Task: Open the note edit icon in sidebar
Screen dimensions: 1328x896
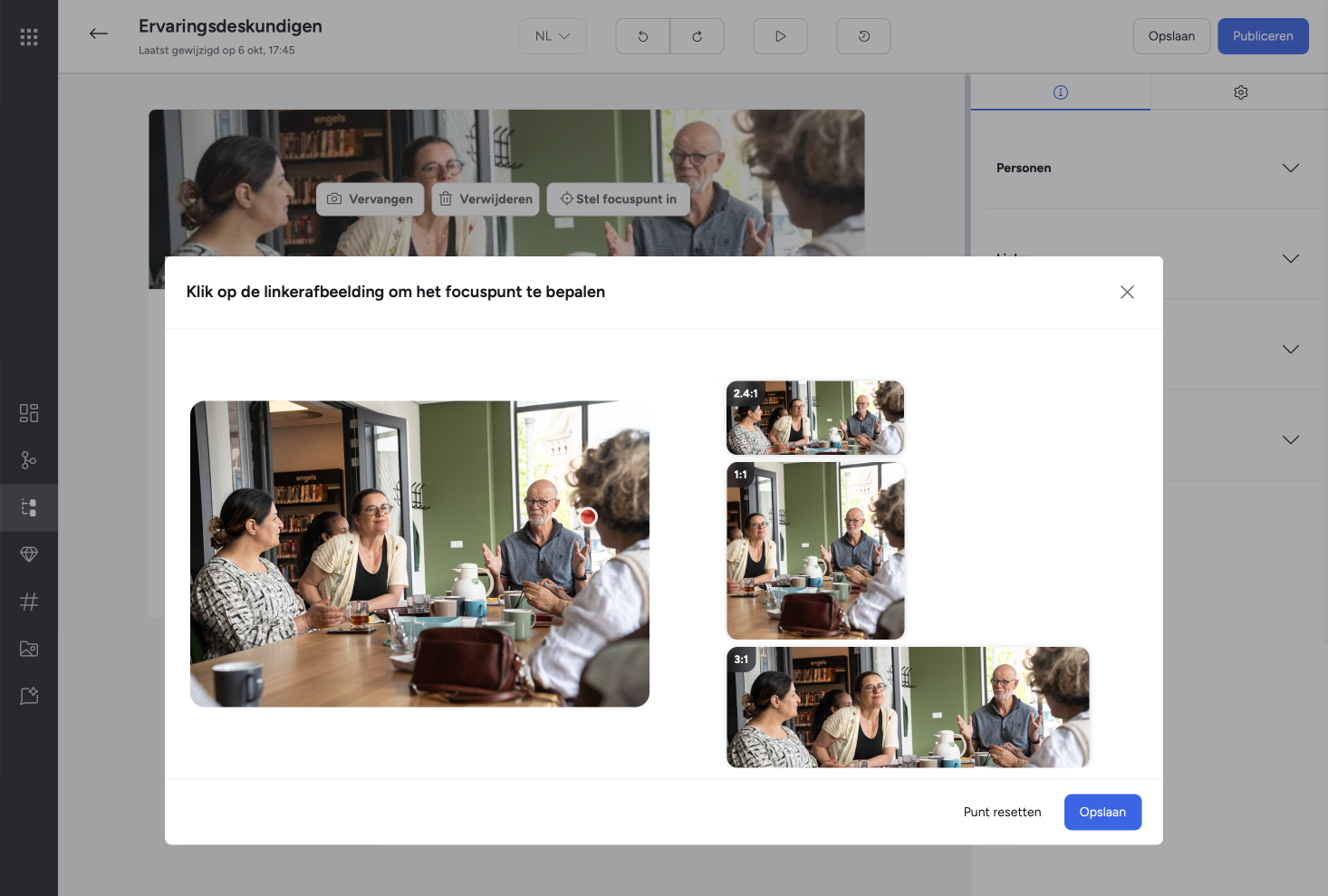Action: point(29,696)
